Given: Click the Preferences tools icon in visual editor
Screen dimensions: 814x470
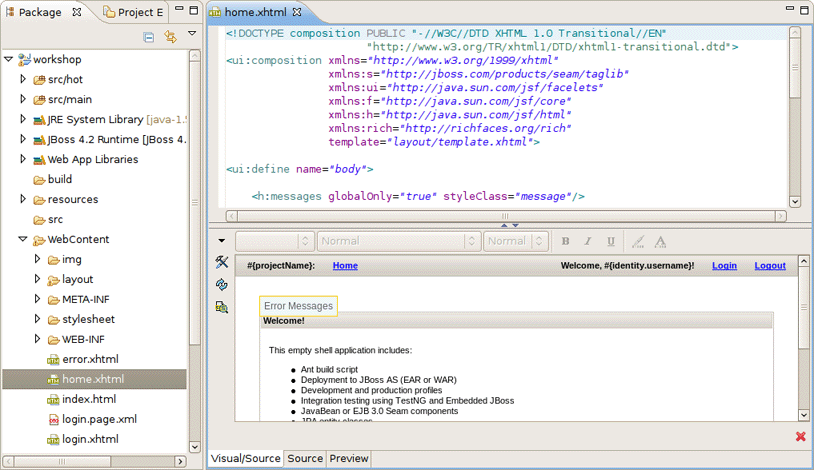Looking at the screenshot, I should pos(222,262).
